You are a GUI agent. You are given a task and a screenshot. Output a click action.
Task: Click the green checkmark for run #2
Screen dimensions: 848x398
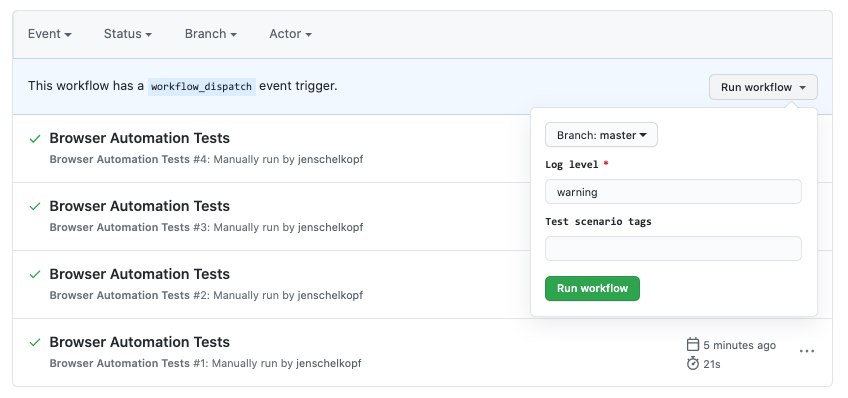[x=35, y=275]
